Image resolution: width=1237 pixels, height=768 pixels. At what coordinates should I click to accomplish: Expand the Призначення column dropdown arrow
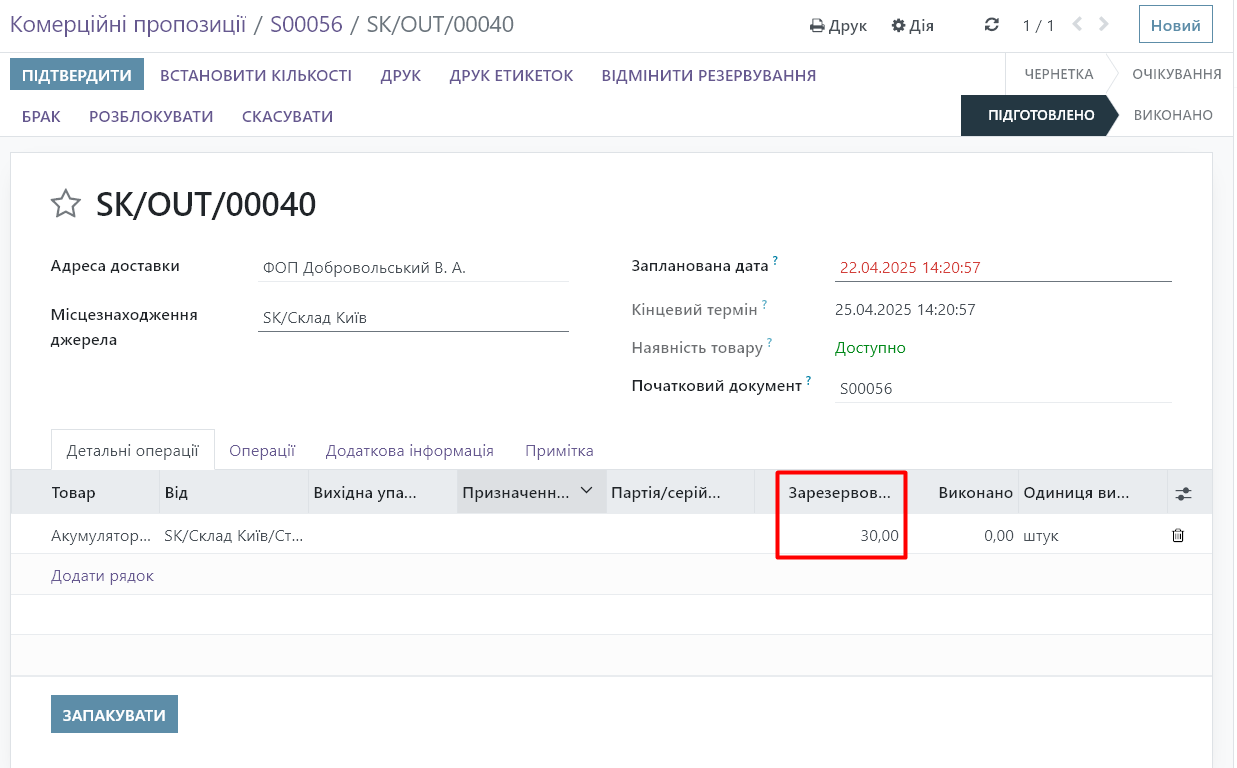coord(587,491)
